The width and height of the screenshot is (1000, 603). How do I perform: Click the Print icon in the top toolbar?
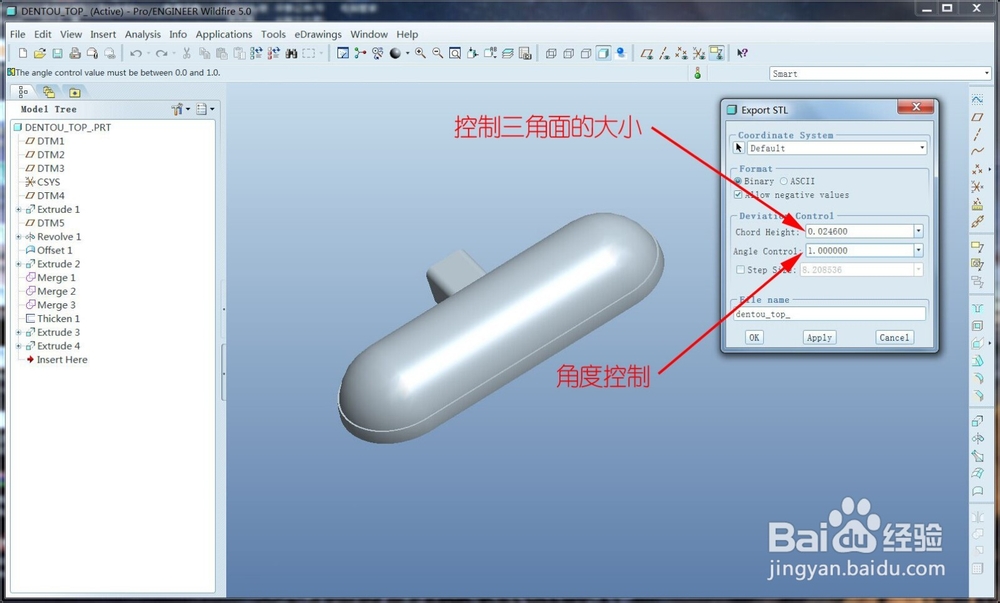(x=75, y=52)
